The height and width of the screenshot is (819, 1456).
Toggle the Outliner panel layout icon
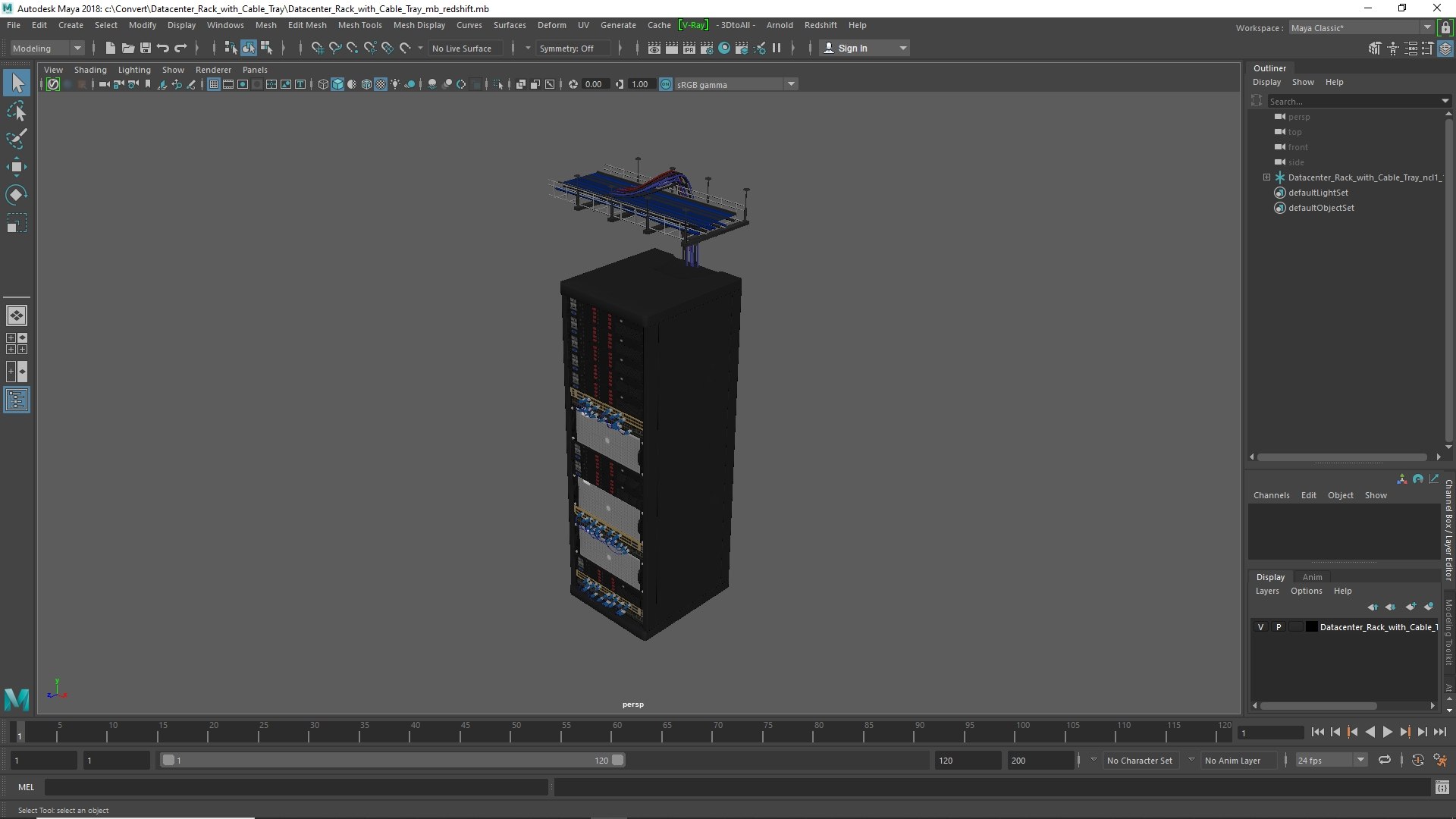[x=17, y=400]
